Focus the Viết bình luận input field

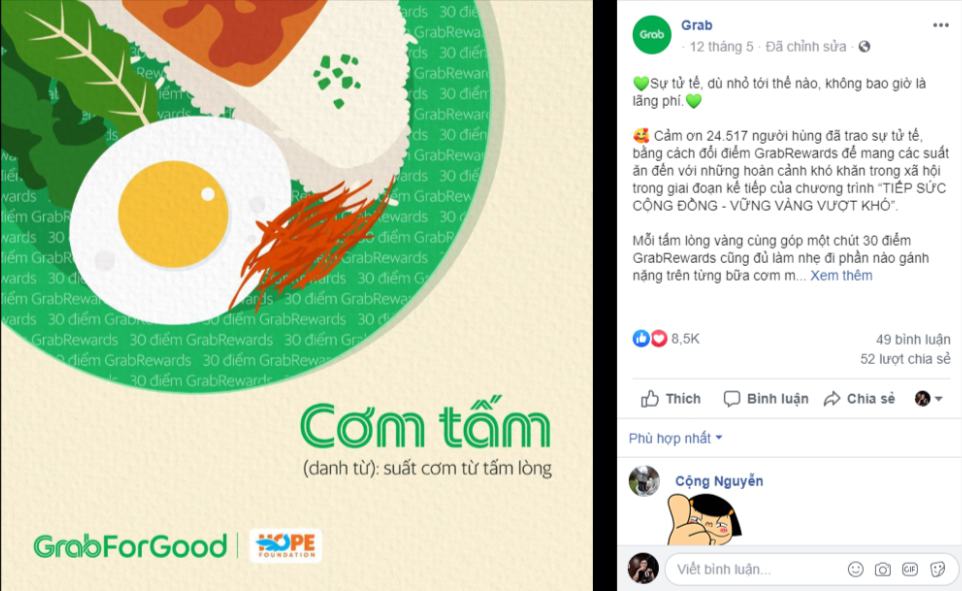pyautogui.click(x=756, y=570)
